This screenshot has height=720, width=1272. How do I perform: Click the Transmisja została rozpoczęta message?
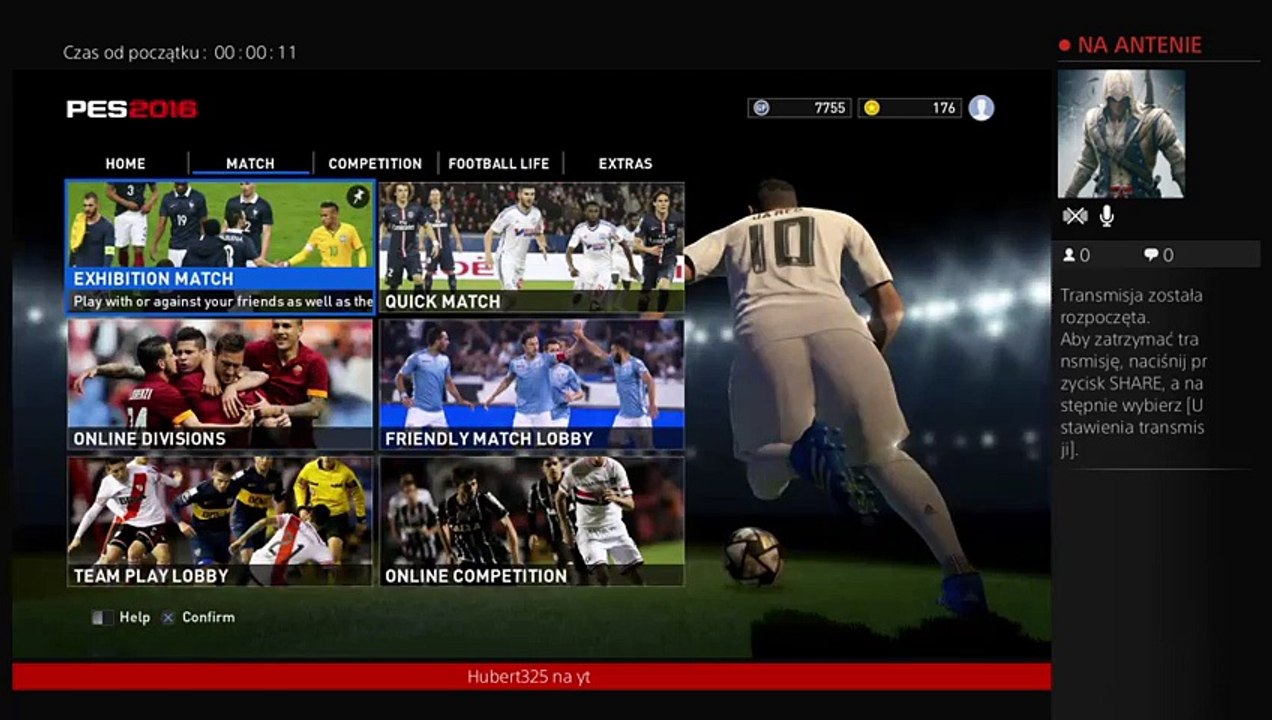pos(1132,372)
